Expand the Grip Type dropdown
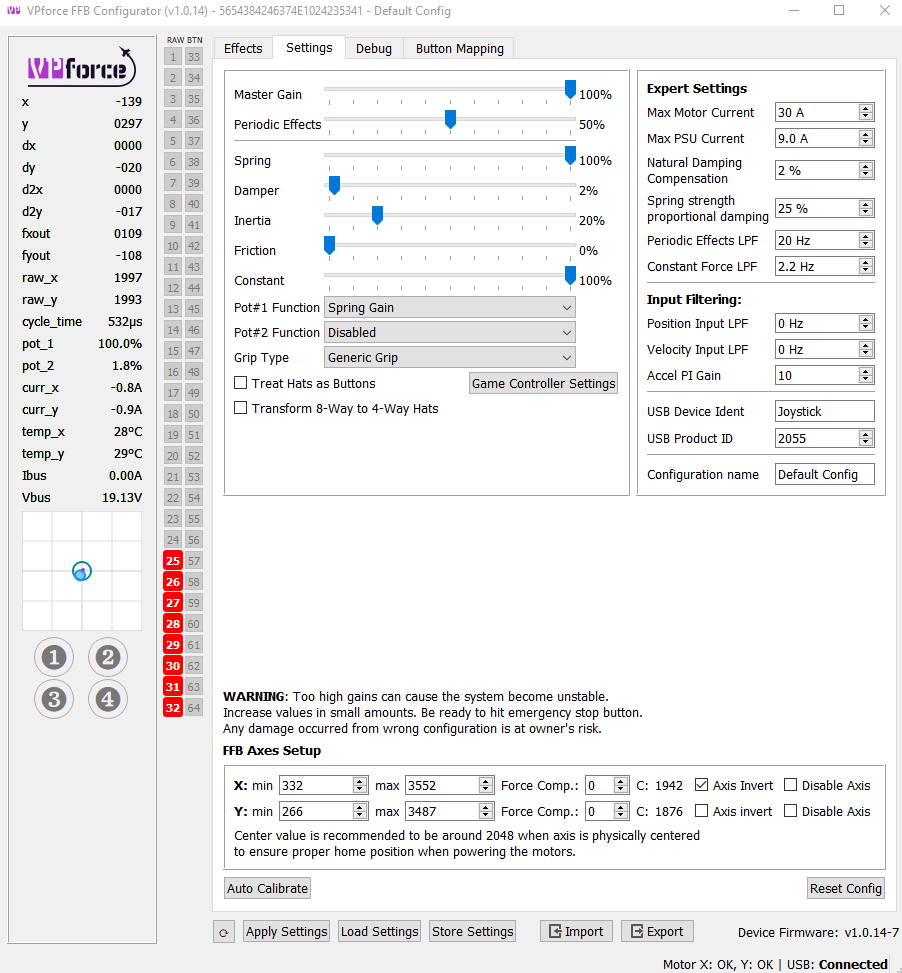 [x=450, y=357]
